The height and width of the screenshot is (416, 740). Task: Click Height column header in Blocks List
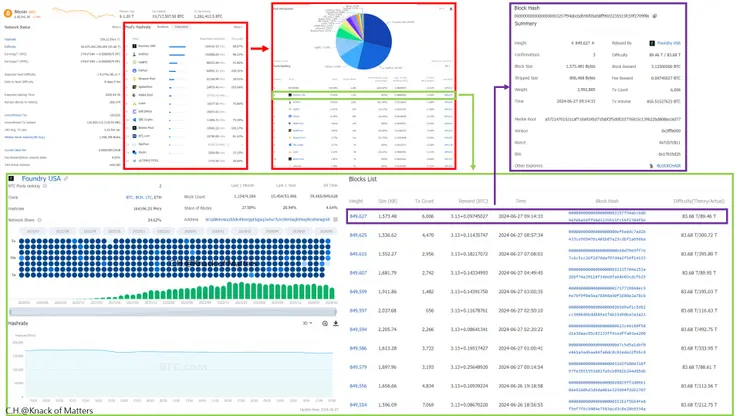(356, 201)
